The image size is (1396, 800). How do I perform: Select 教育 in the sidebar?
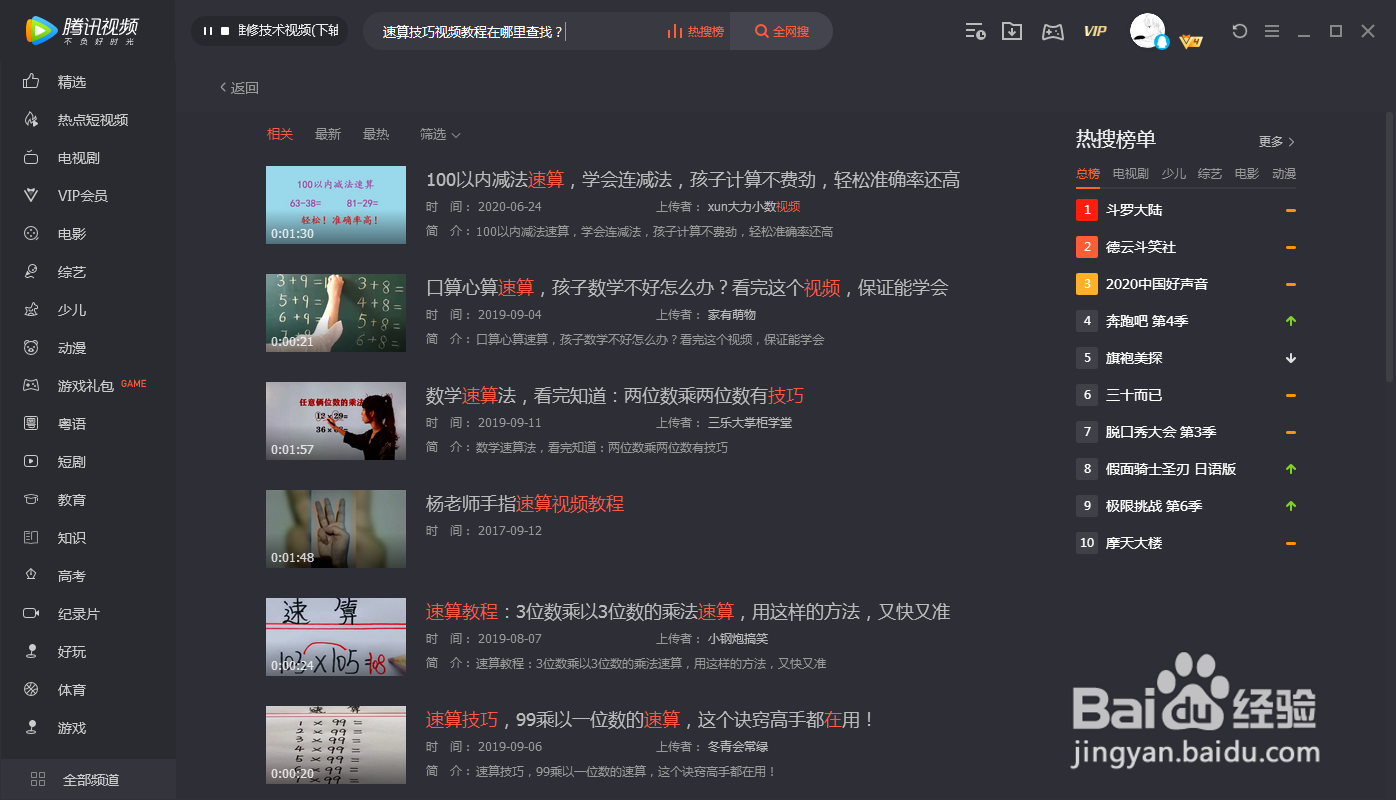click(x=70, y=499)
